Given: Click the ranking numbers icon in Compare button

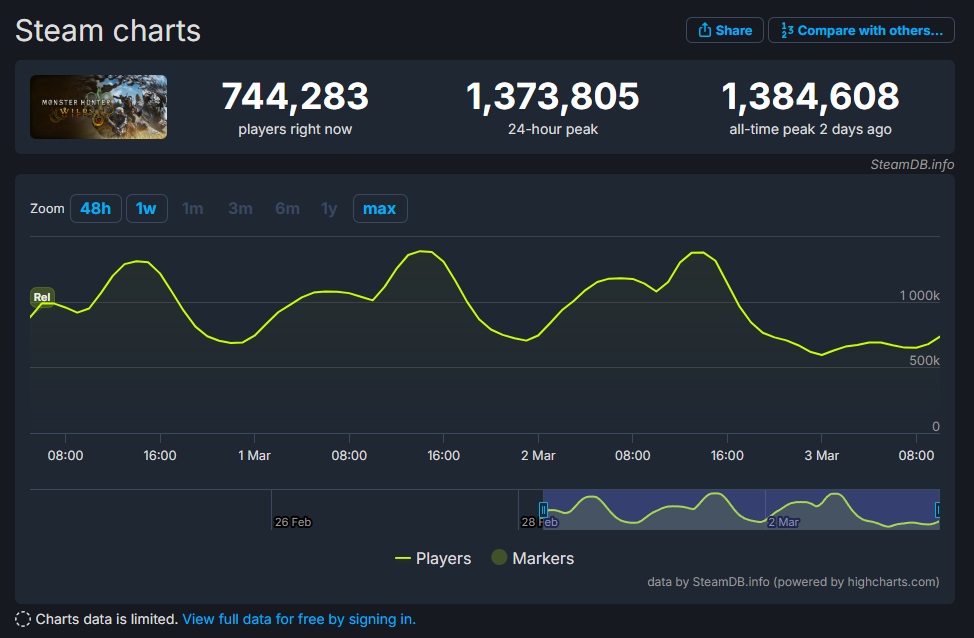Looking at the screenshot, I should [x=787, y=30].
